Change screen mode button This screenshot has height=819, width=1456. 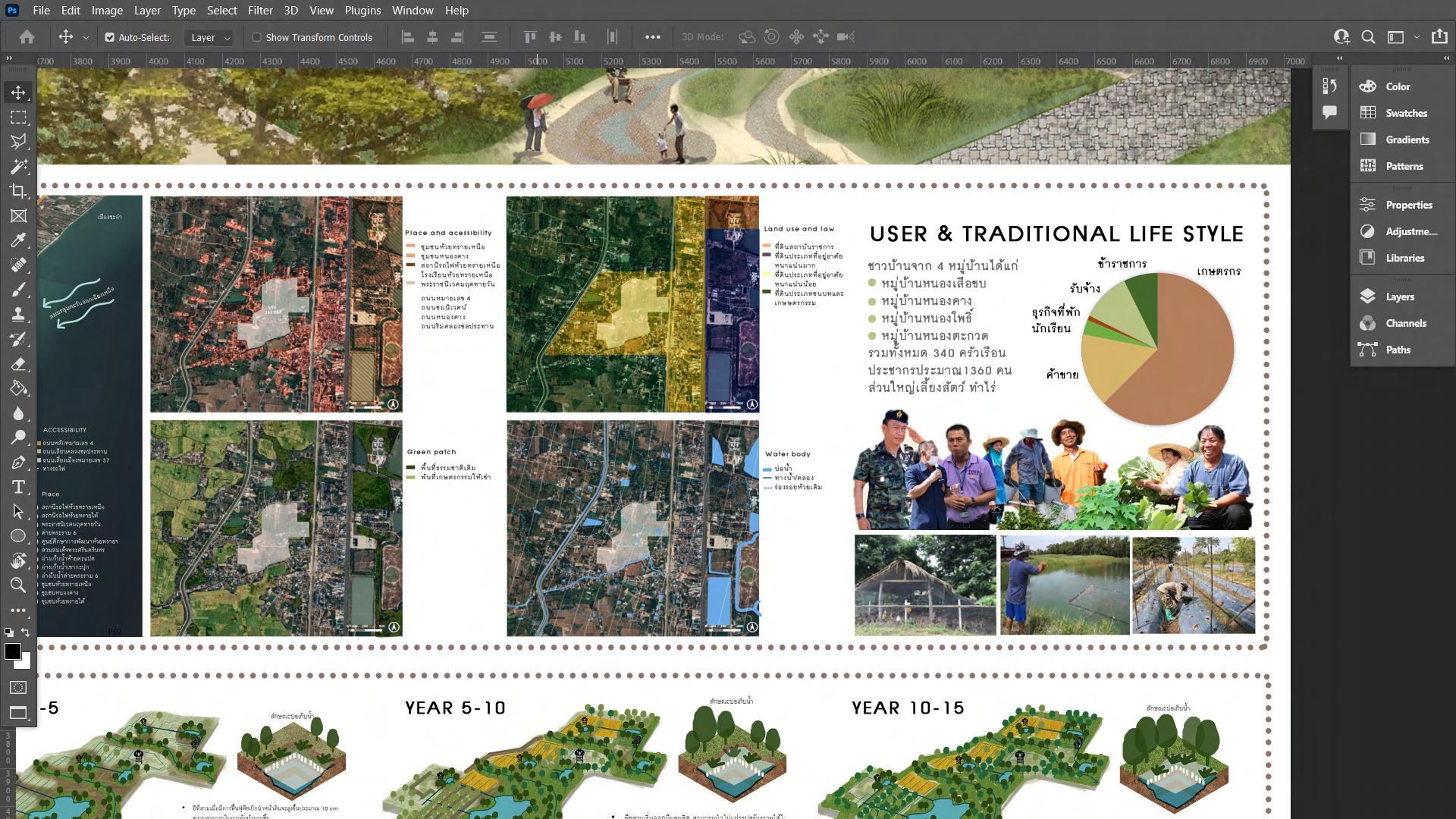[x=18, y=713]
